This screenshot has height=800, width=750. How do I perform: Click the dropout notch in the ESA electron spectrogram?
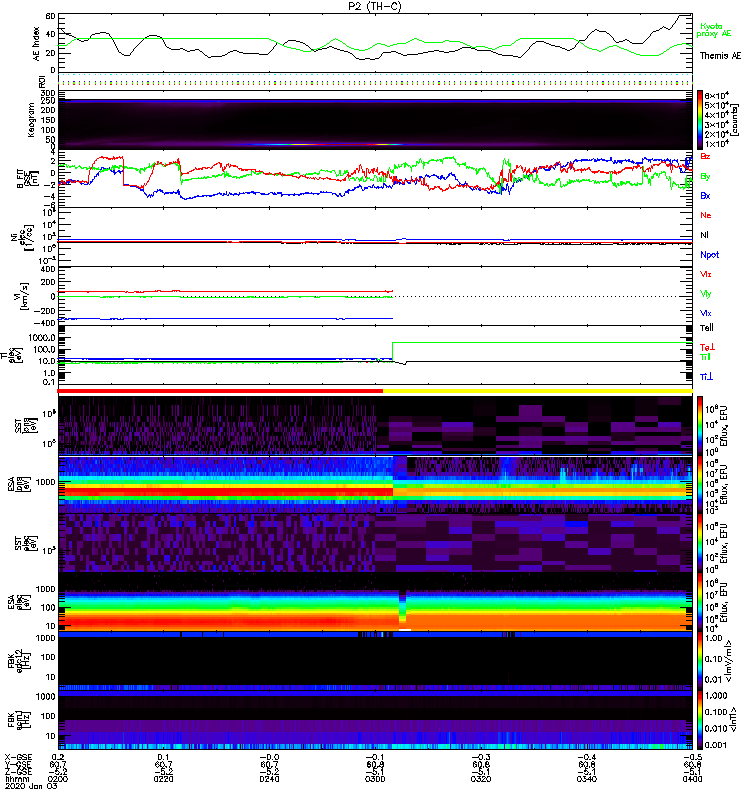point(403,610)
